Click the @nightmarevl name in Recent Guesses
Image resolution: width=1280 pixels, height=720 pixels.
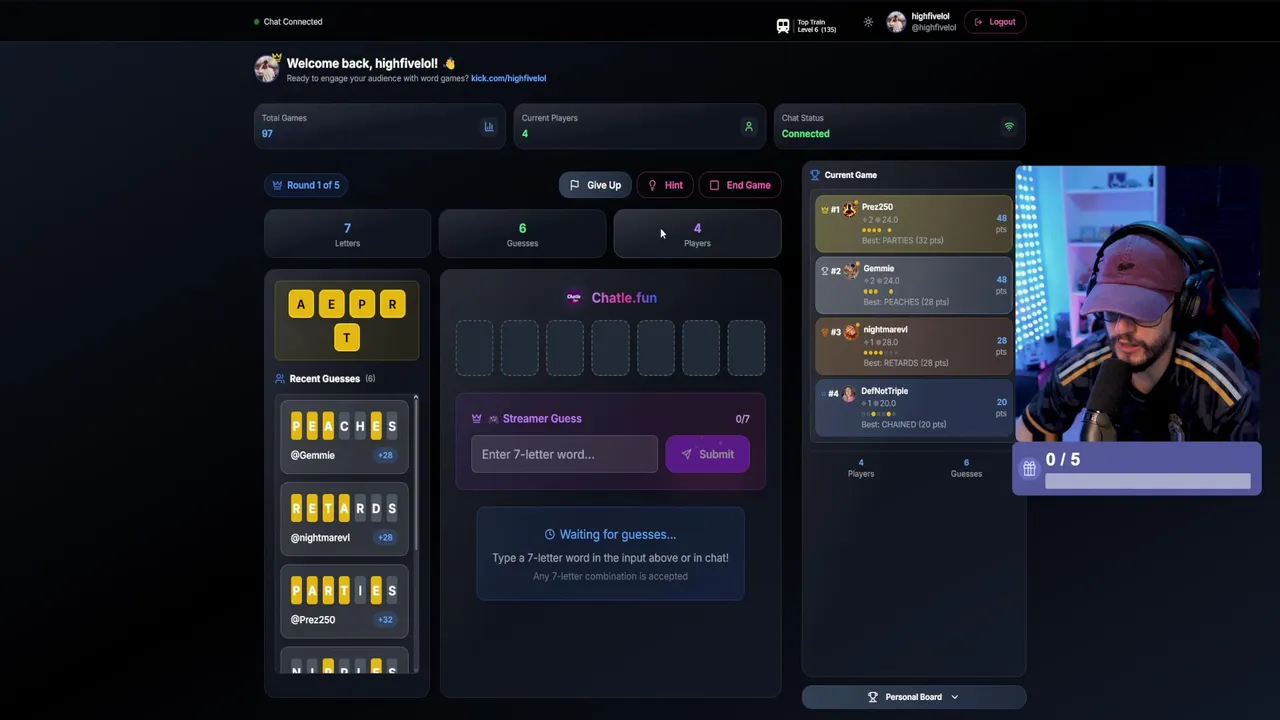[320, 538]
